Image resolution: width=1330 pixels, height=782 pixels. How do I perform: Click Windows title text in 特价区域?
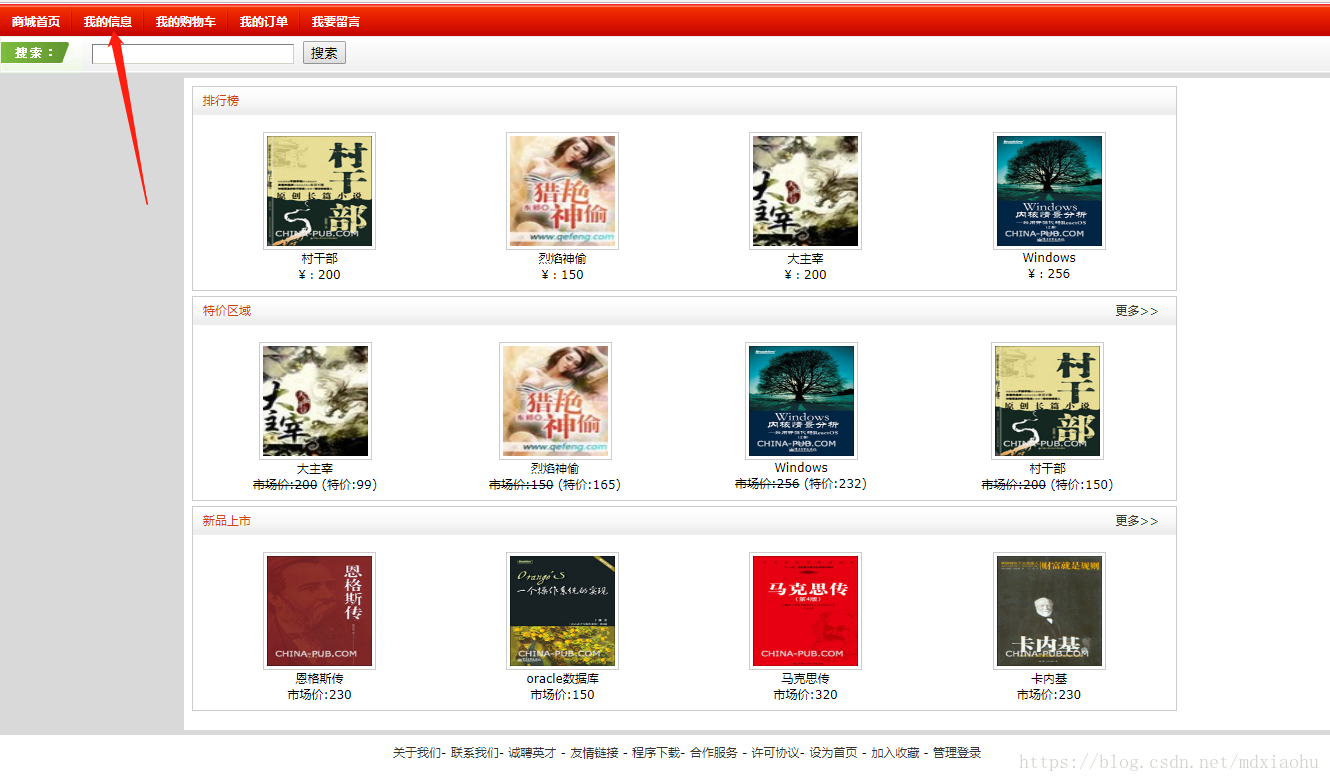coord(801,468)
